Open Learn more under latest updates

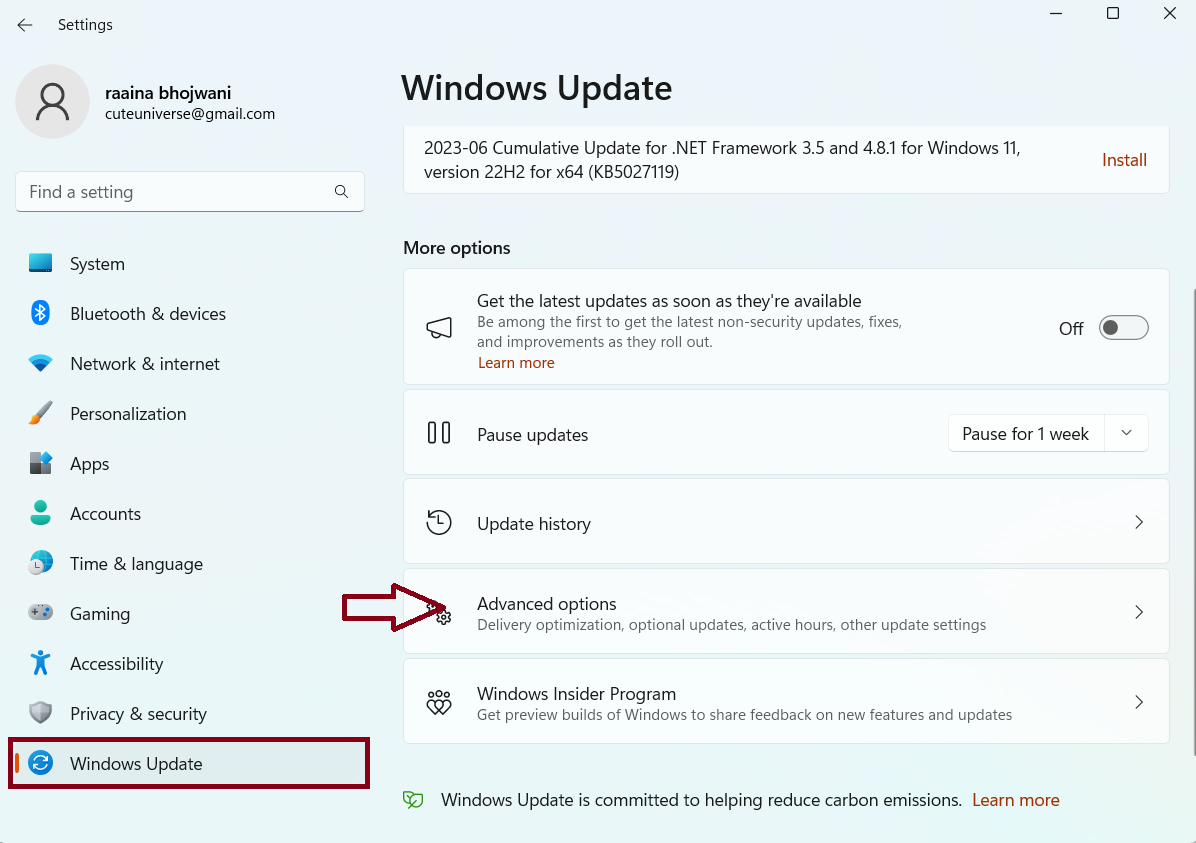point(516,363)
